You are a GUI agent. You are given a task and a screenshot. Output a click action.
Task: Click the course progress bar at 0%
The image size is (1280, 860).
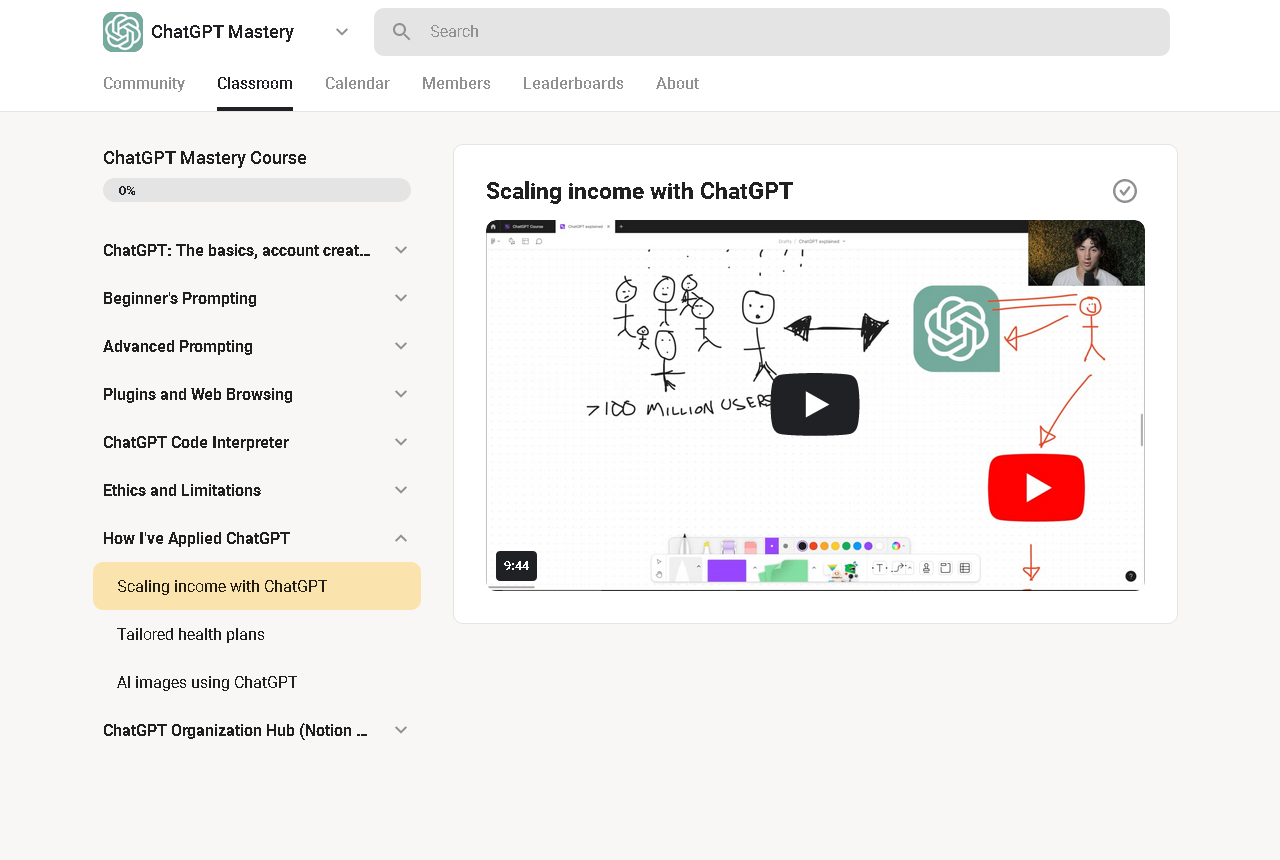[x=257, y=190]
